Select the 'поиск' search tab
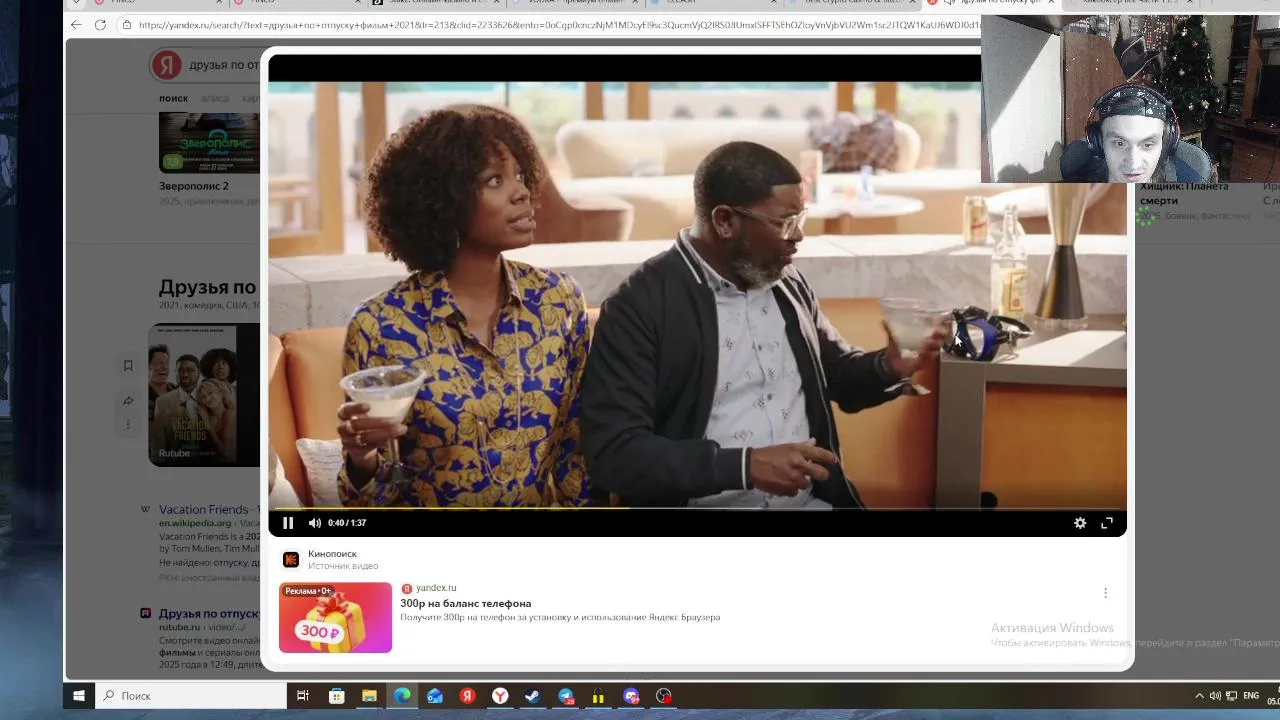Image resolution: width=1280 pixels, height=720 pixels. (x=173, y=99)
